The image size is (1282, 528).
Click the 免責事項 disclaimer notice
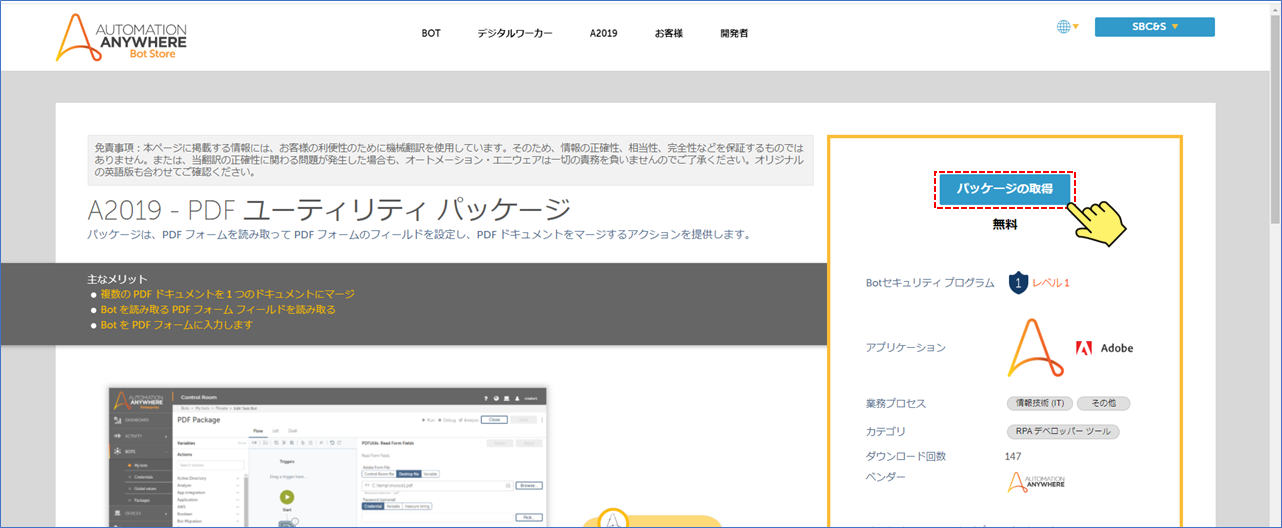click(x=450, y=158)
